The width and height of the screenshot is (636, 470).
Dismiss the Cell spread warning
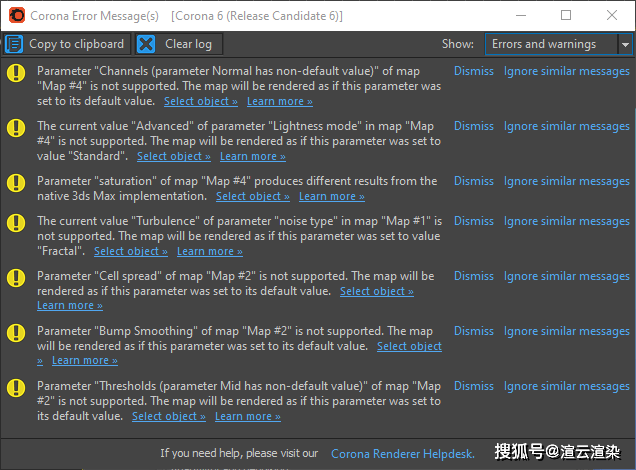473,276
